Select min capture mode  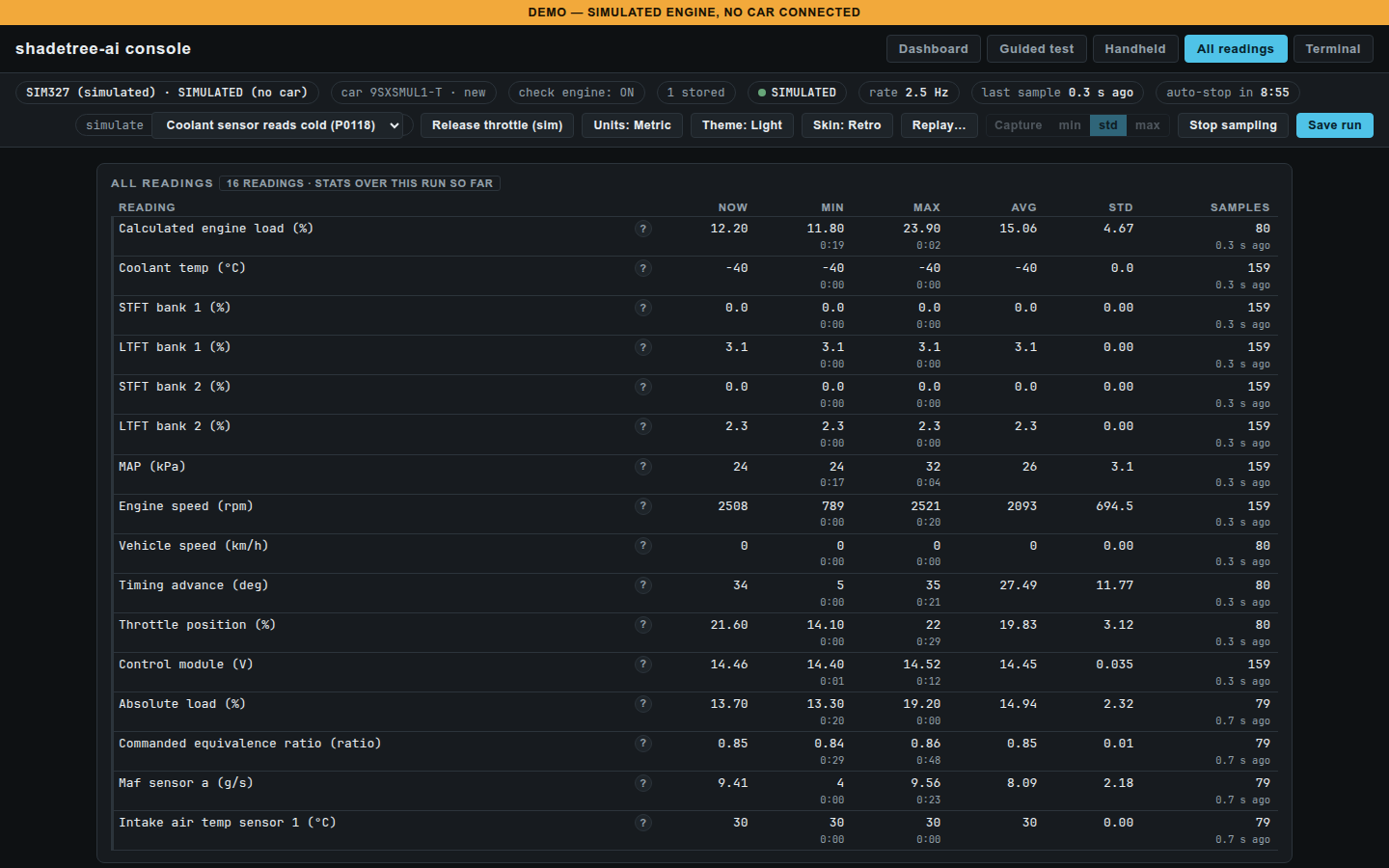tap(1070, 125)
